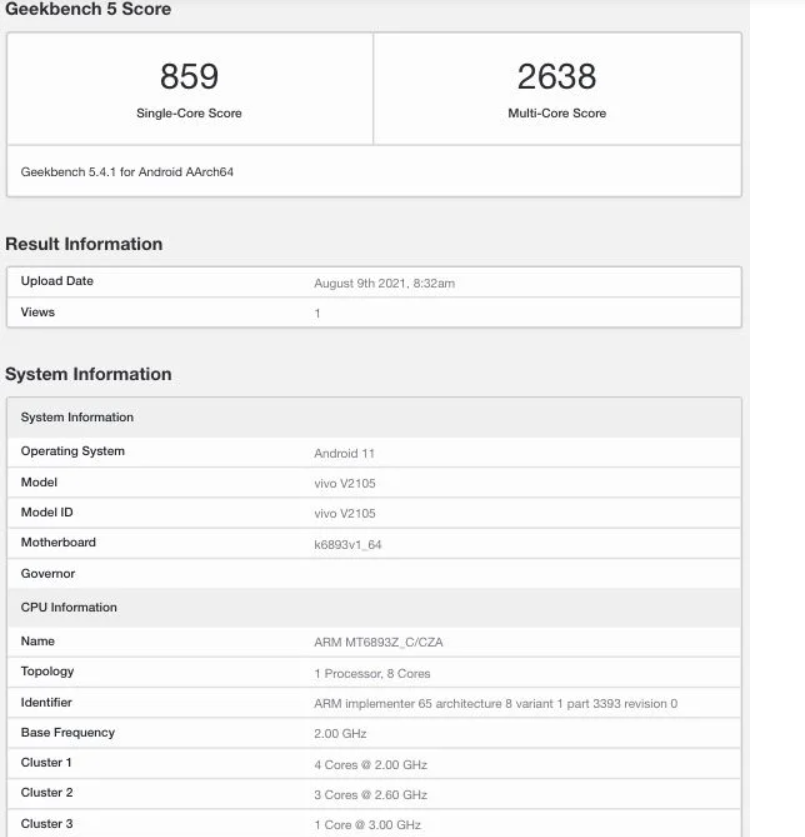Click the ARM implementer identifier value

tap(496, 703)
